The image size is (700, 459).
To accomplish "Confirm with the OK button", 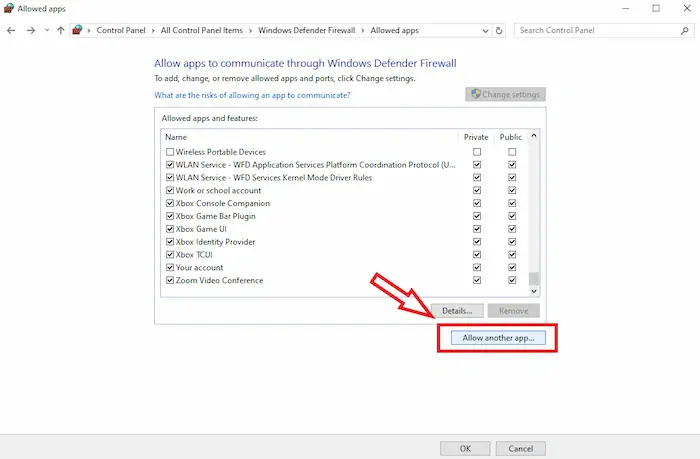I will pos(465,448).
